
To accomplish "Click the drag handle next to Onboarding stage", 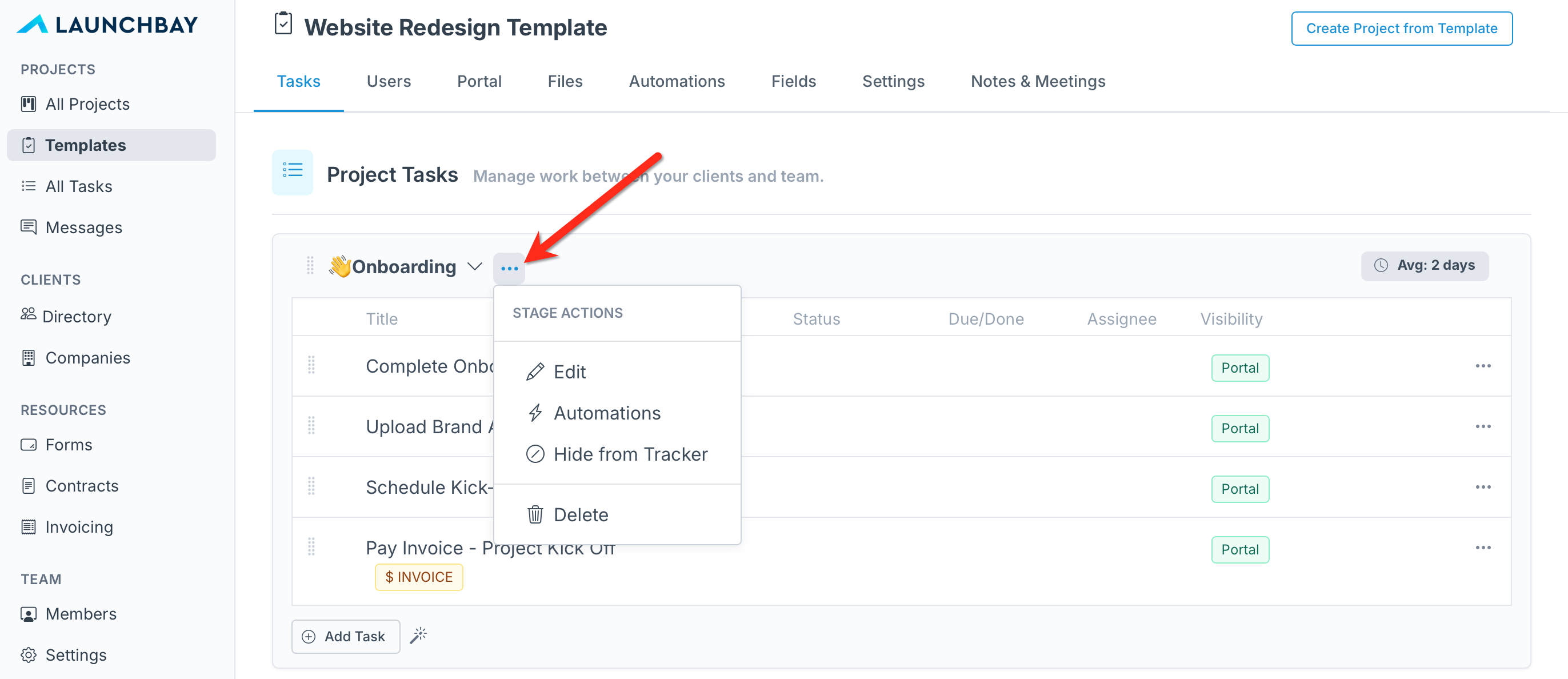I will pyautogui.click(x=310, y=266).
